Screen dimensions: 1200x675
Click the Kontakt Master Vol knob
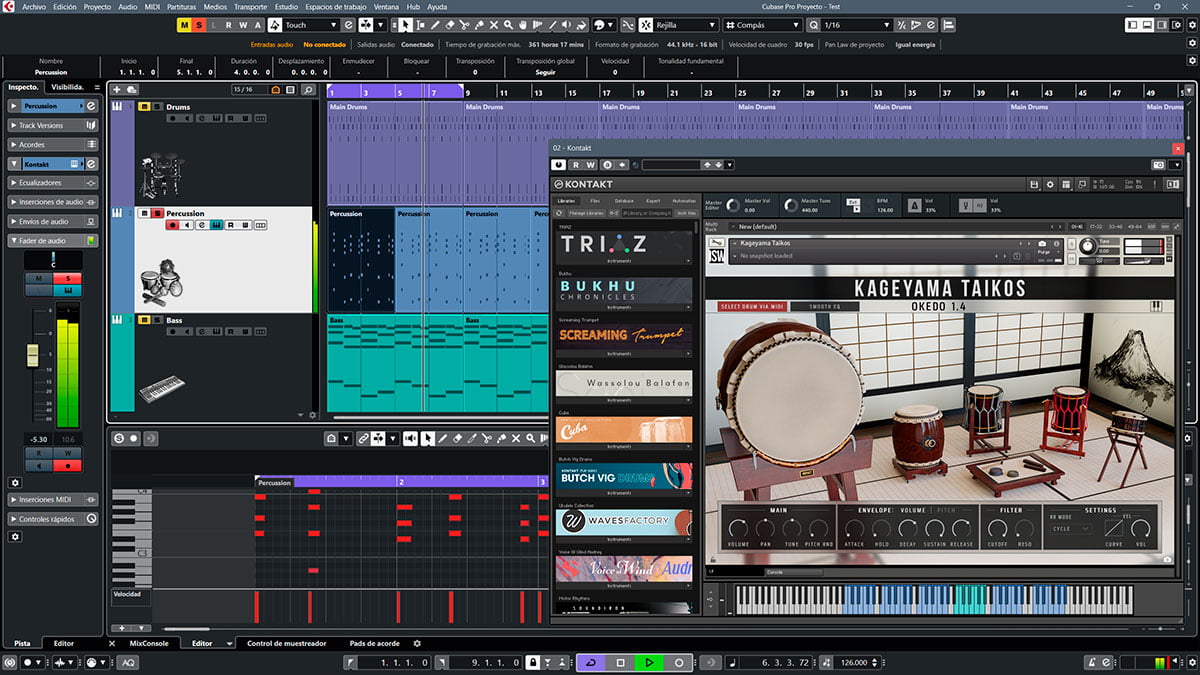coord(734,204)
